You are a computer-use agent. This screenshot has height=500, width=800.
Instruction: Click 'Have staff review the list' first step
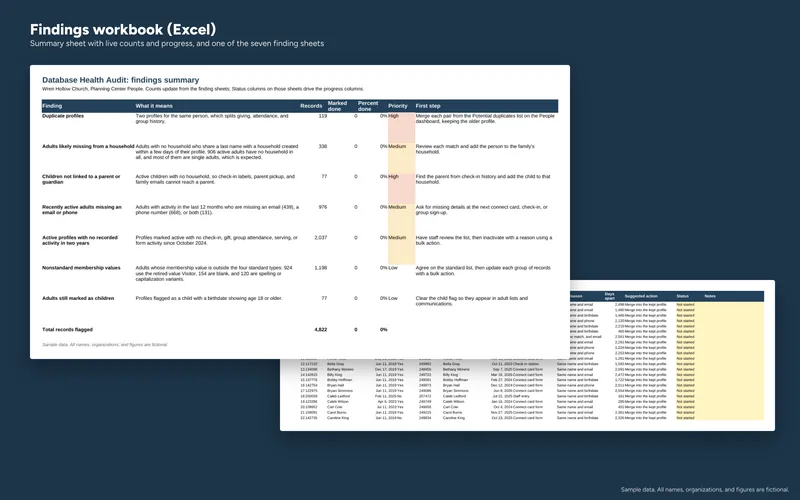[484, 240]
